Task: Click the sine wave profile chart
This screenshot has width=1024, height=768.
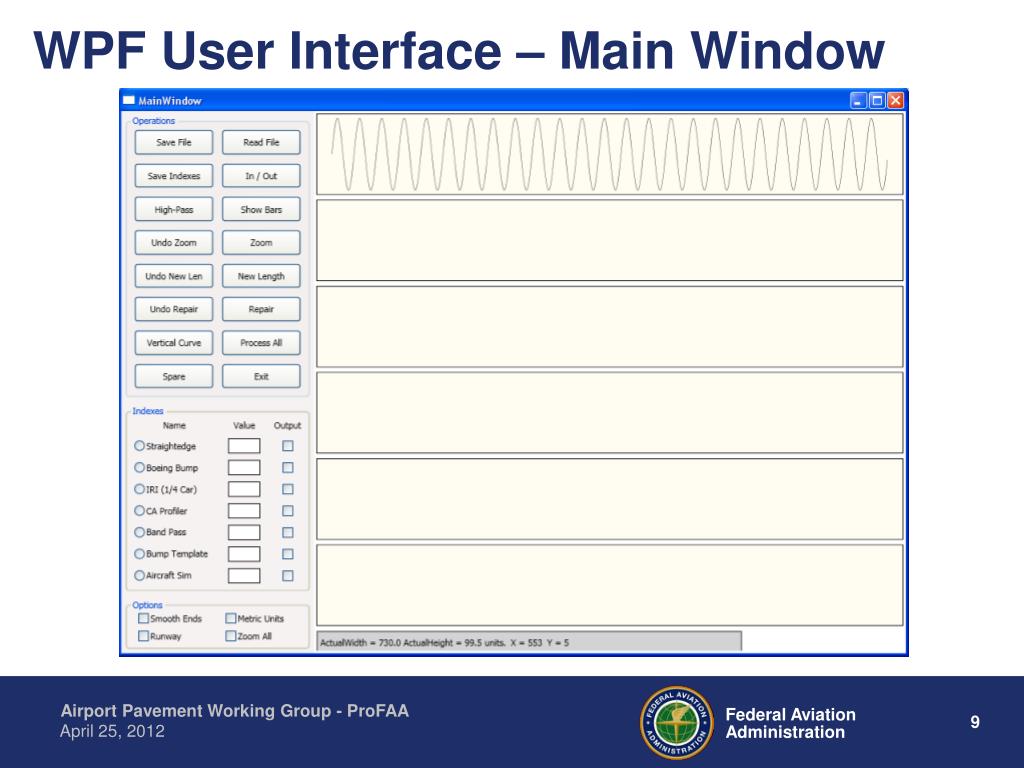Action: click(610, 154)
